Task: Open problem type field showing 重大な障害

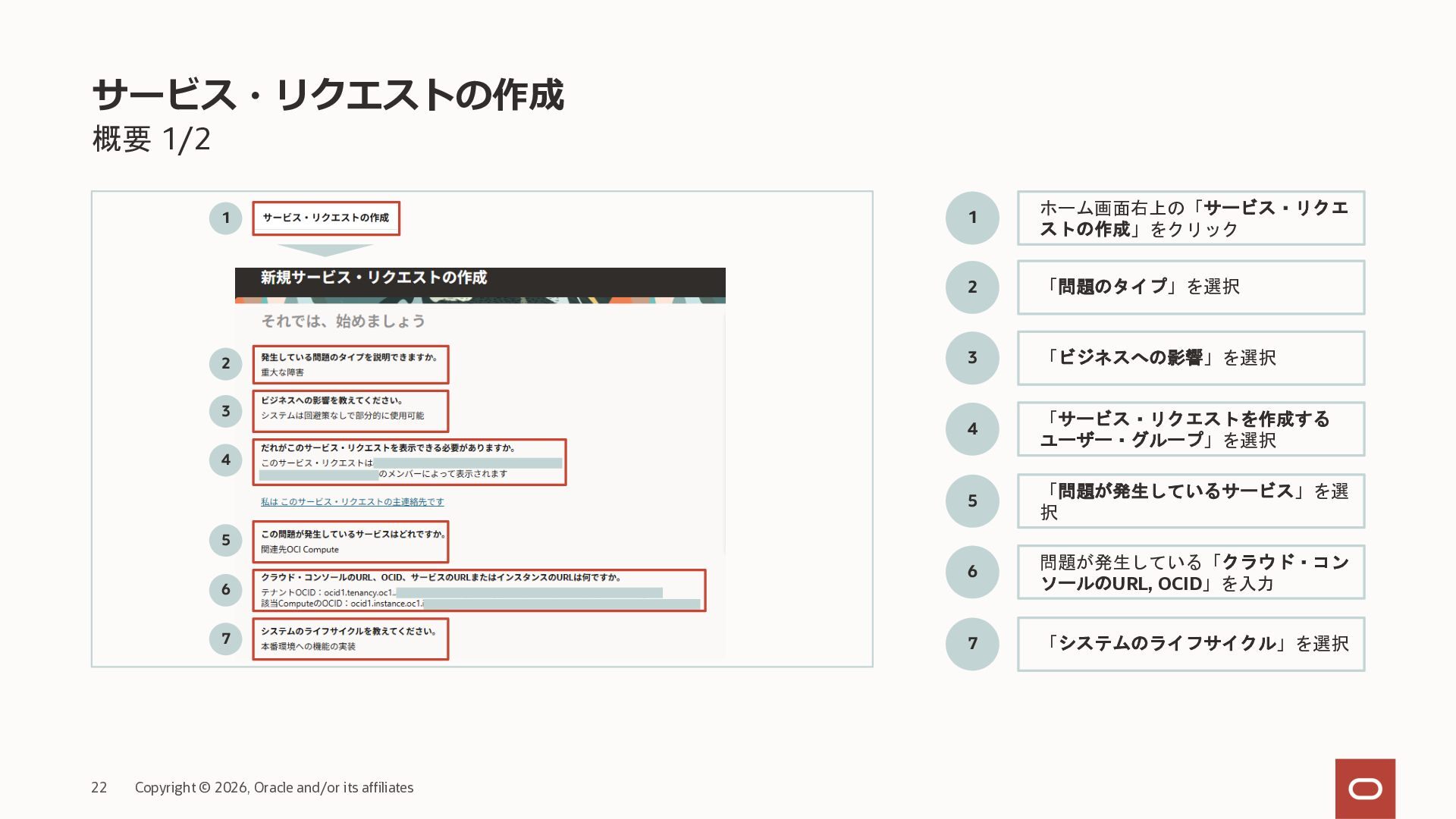Action: click(350, 365)
